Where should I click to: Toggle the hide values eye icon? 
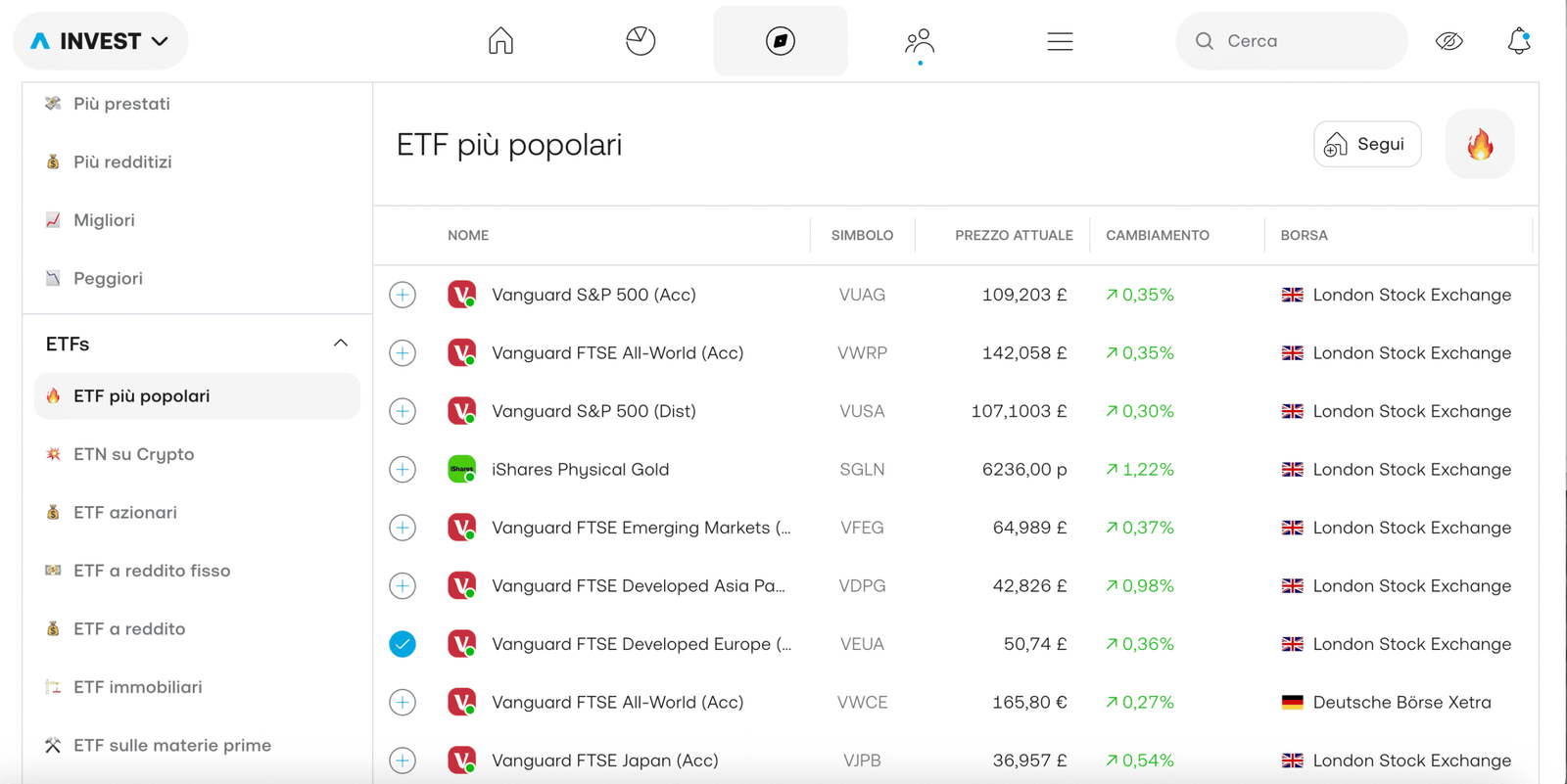pyautogui.click(x=1449, y=41)
